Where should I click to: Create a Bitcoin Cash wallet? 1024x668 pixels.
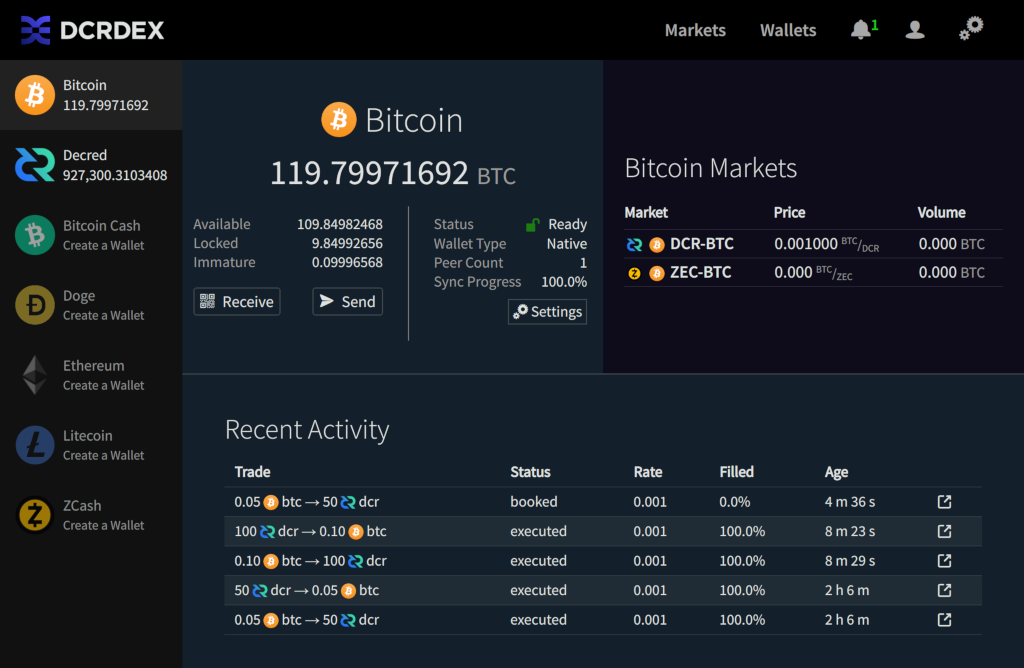tap(103, 246)
